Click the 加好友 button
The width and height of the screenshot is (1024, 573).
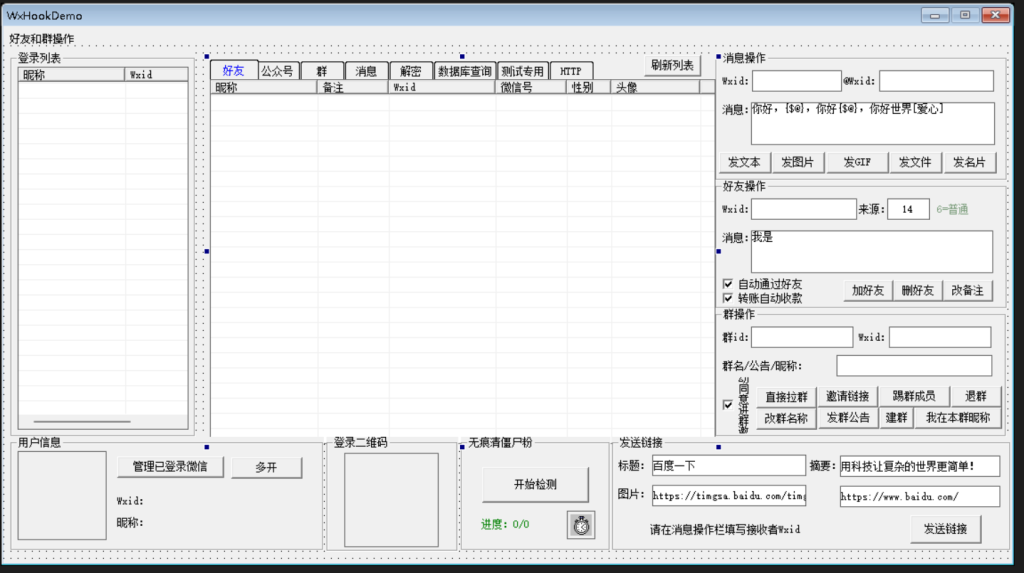(868, 290)
